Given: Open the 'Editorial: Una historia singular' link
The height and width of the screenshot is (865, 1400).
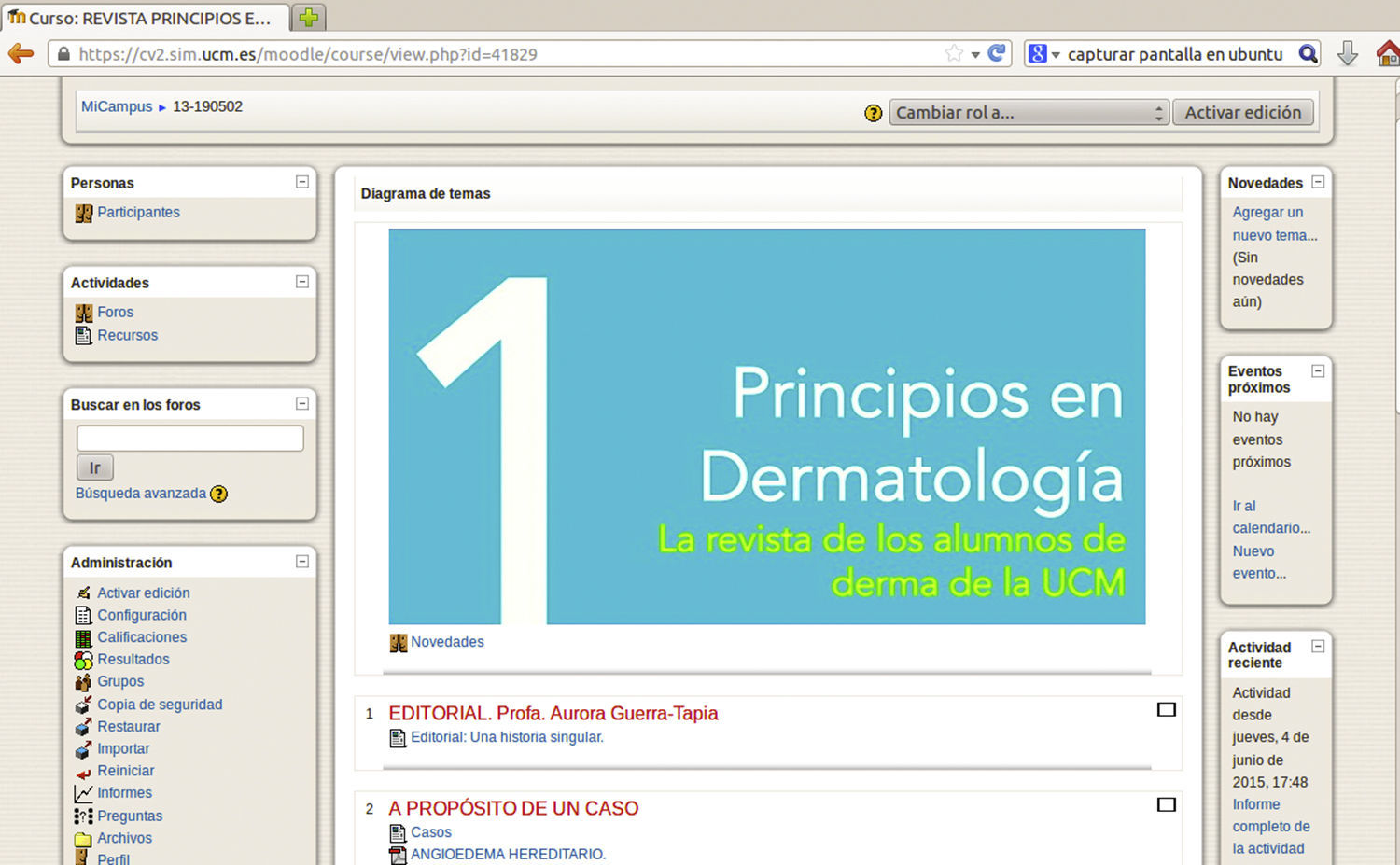Looking at the screenshot, I should click(x=507, y=737).
